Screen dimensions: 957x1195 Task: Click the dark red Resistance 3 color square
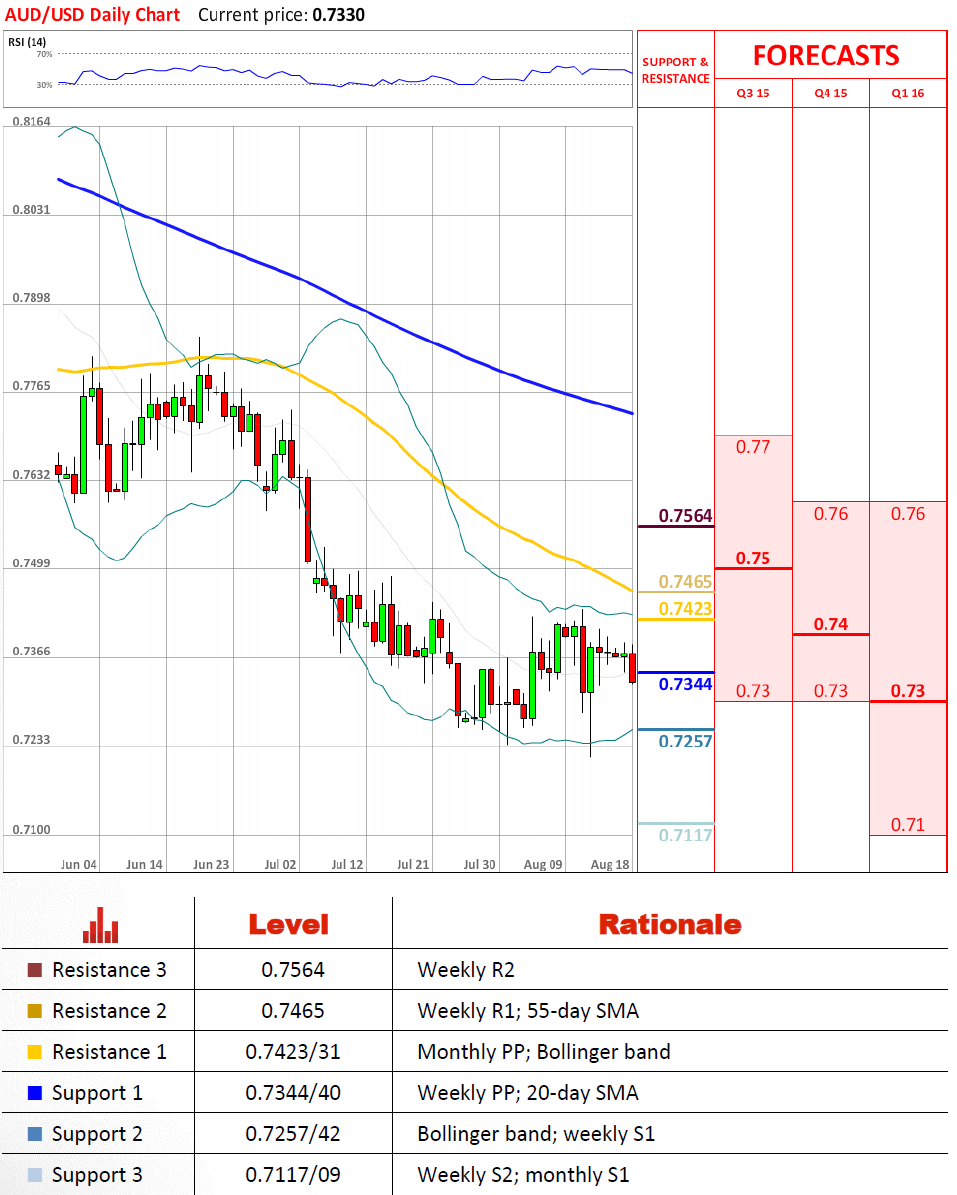pyautogui.click(x=35, y=970)
